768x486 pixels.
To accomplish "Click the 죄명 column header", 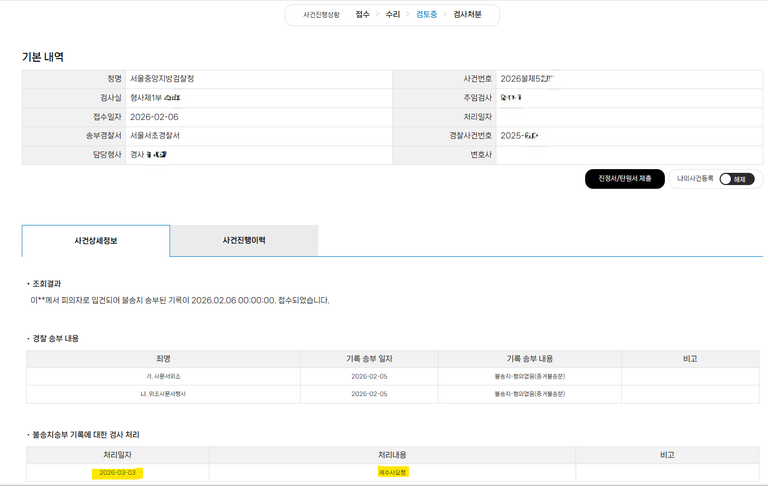I will [x=164, y=358].
